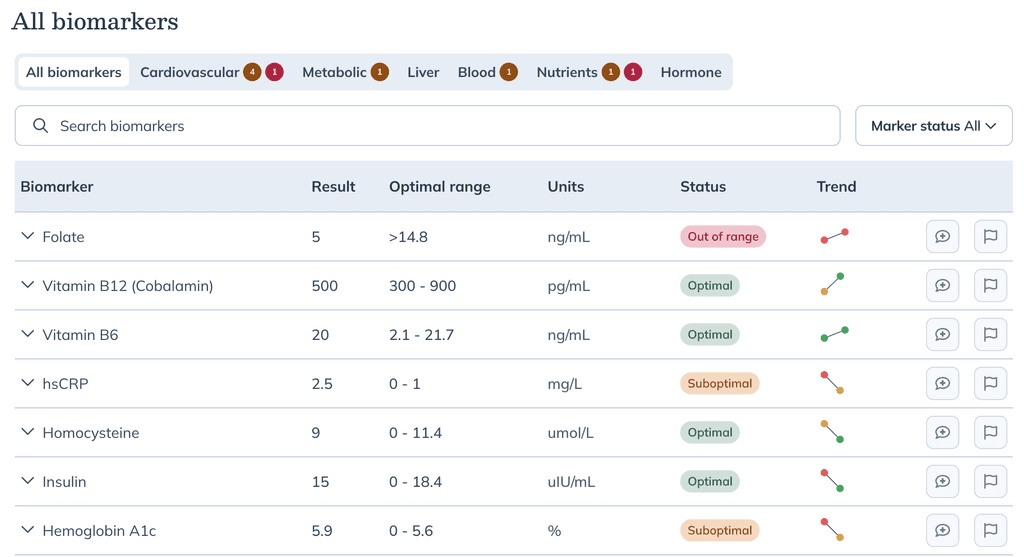Click the result value 500
1024x557 pixels.
click(x=325, y=285)
